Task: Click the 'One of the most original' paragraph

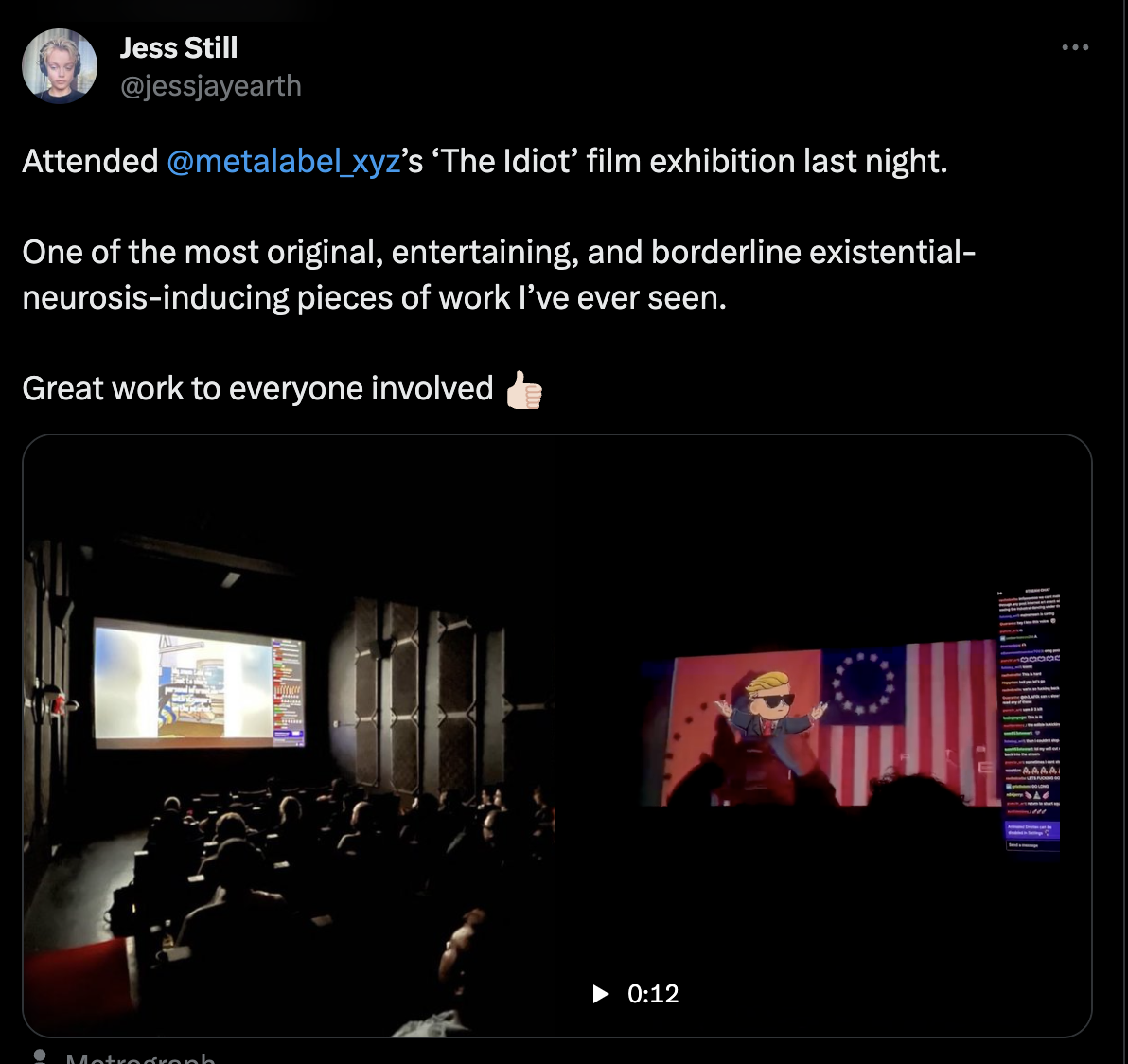Action: pyautogui.click(x=499, y=275)
